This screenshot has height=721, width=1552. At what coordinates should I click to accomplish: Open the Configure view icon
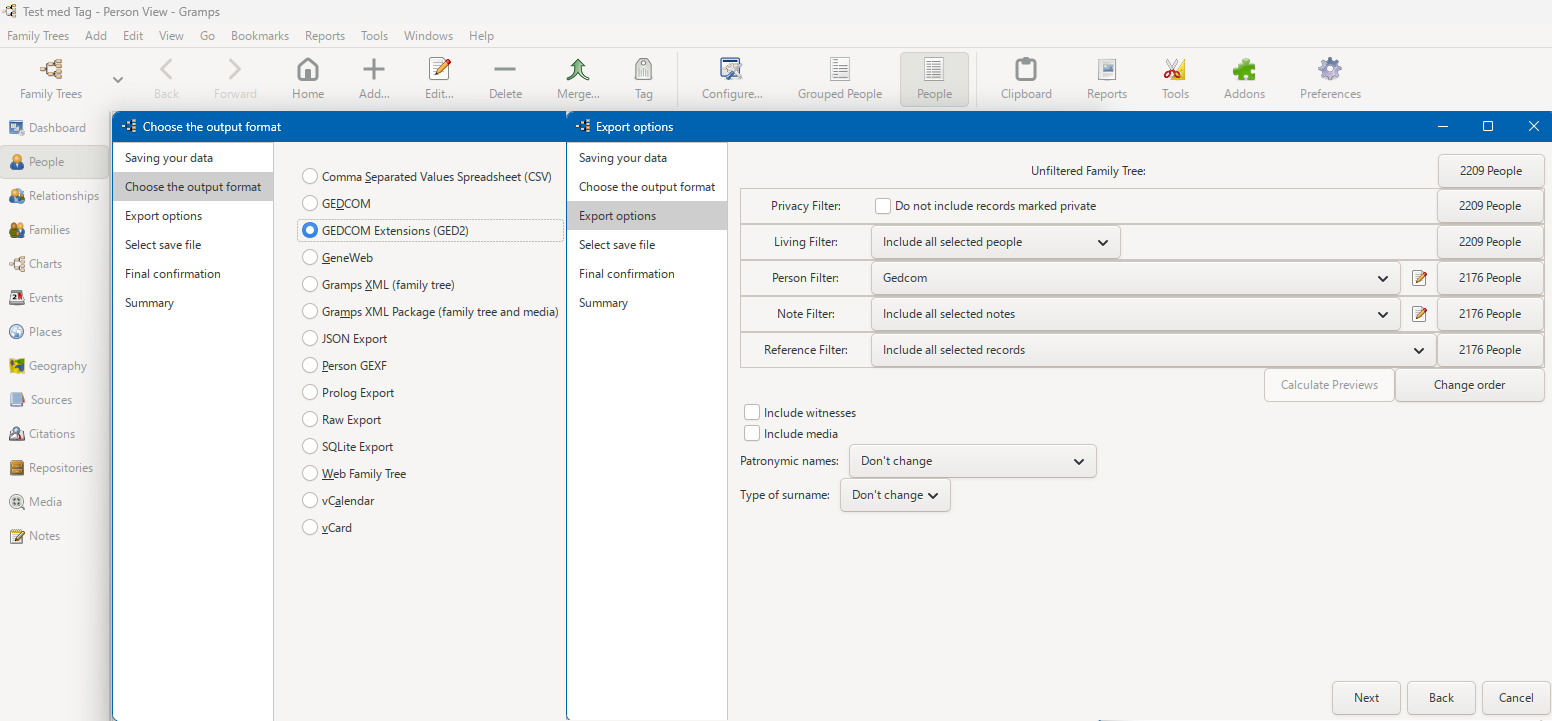[732, 69]
